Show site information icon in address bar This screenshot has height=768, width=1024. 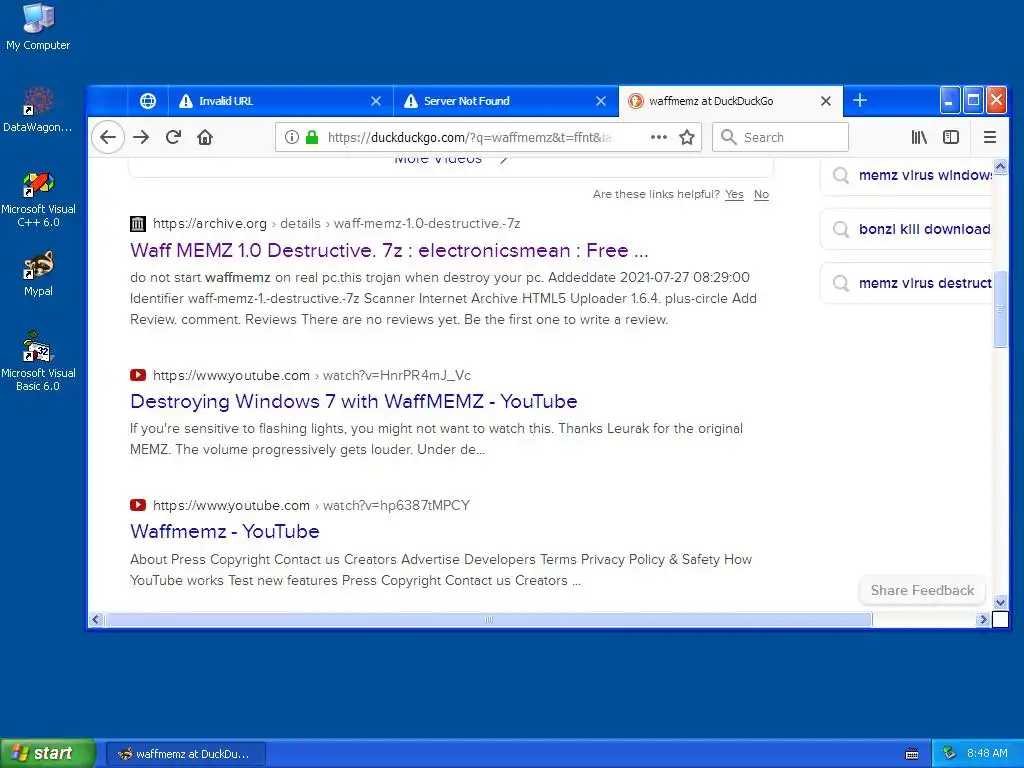[x=292, y=137]
